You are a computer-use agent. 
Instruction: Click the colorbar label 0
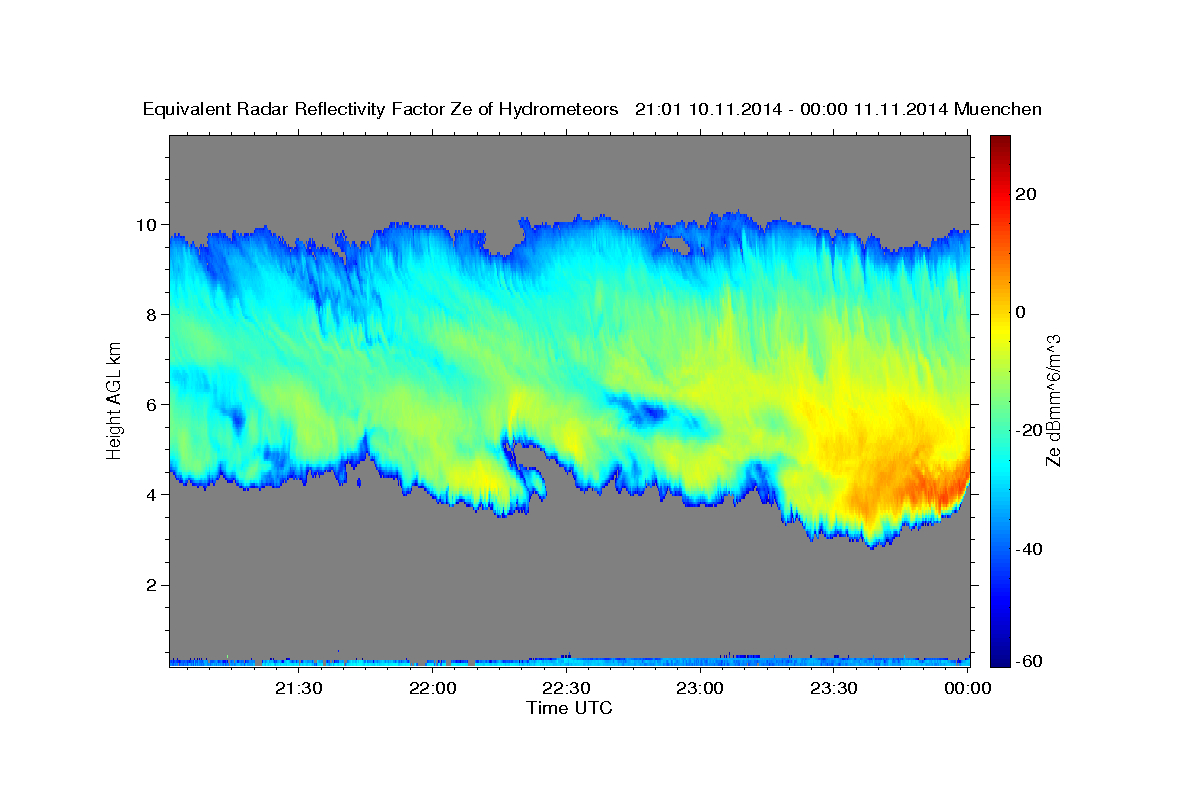pyautogui.click(x=1022, y=312)
